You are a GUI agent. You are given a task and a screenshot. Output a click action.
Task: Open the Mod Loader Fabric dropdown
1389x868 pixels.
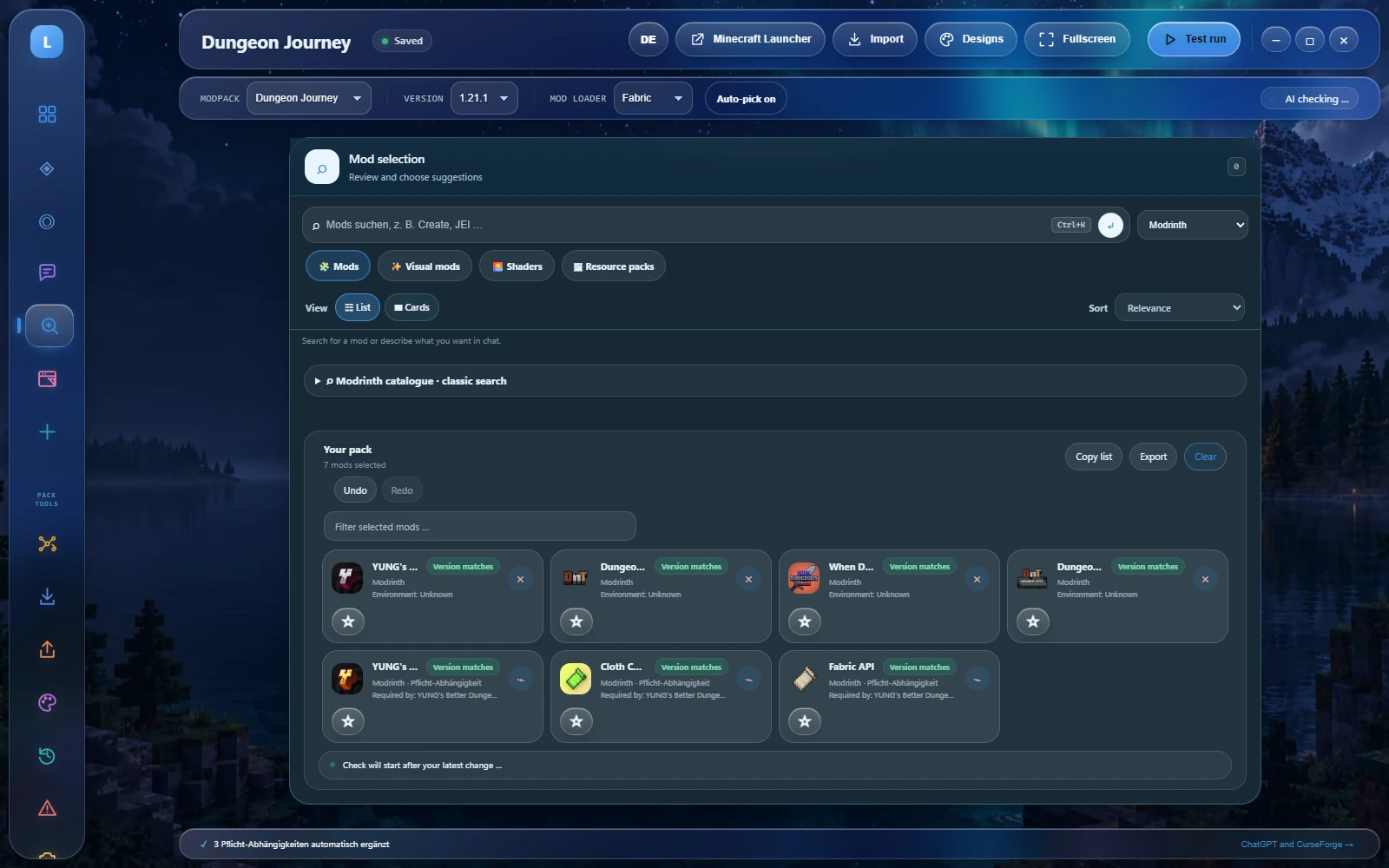tap(653, 98)
